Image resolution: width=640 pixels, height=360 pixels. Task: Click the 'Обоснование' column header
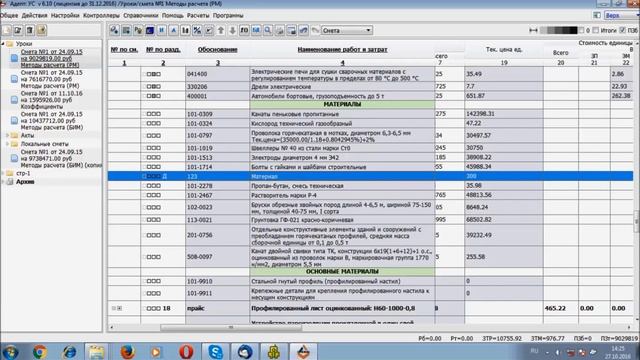click(218, 49)
